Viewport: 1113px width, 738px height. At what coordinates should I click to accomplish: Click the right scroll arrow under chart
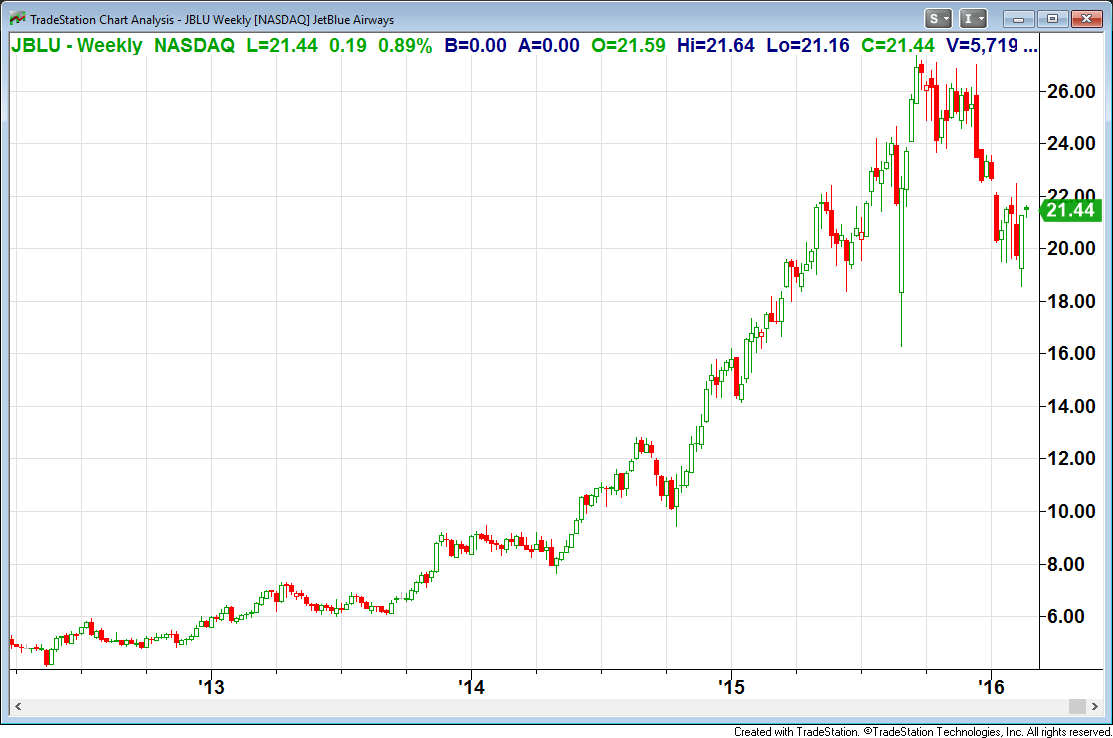click(1095, 706)
